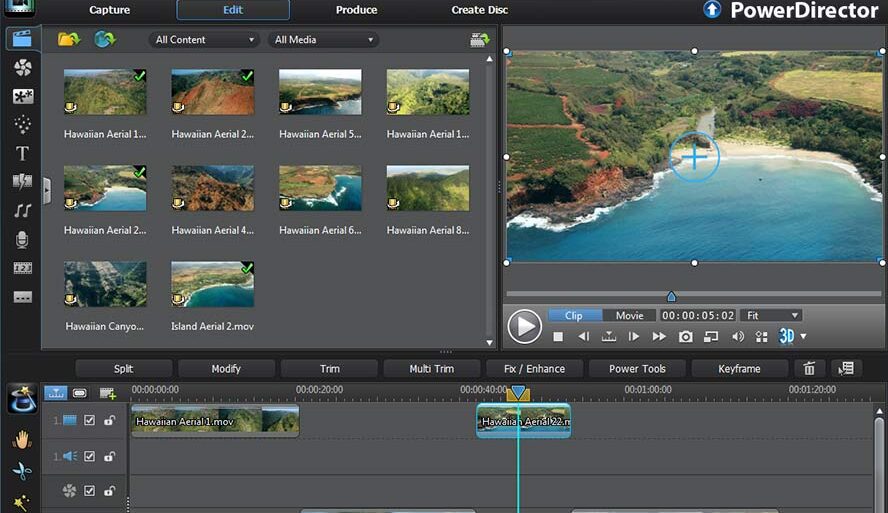Toggle audio track 1 enable checkbox
Screen dimensions: 888x513
90,456
